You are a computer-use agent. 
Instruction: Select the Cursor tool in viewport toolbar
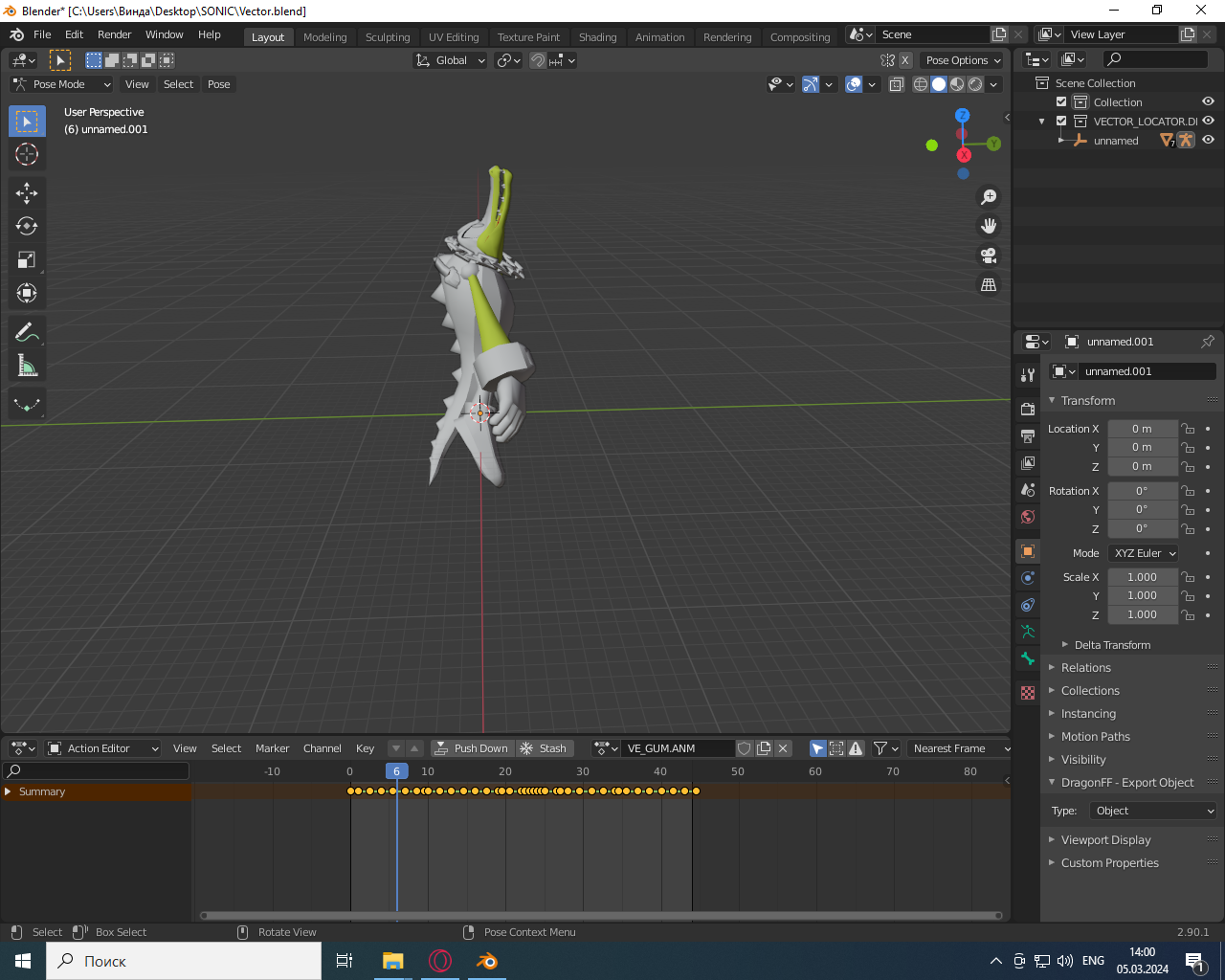point(27,154)
